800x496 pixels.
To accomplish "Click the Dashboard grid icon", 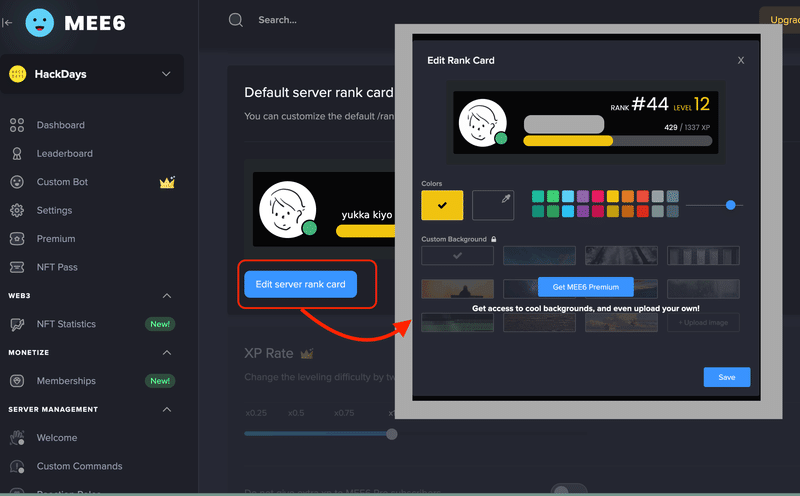I will coord(17,125).
